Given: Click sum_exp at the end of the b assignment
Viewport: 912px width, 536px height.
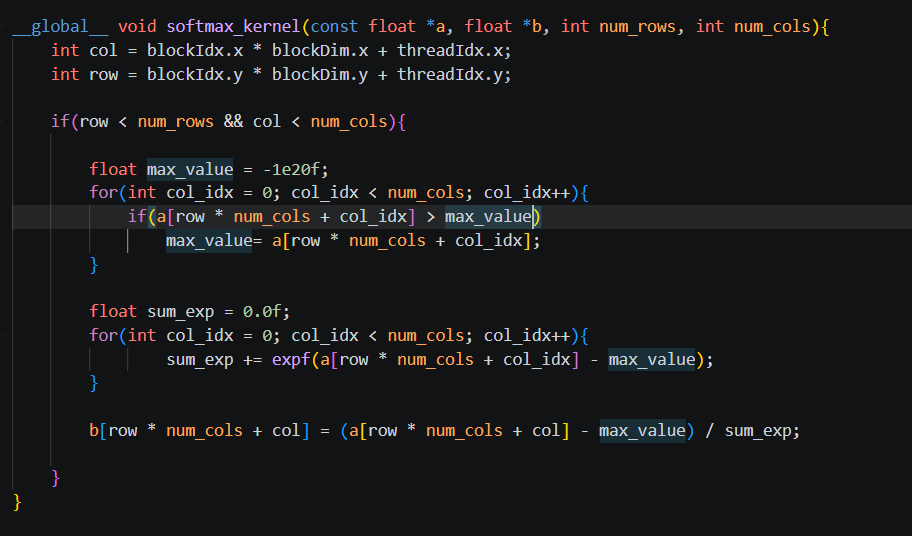Looking at the screenshot, I should (x=758, y=431).
